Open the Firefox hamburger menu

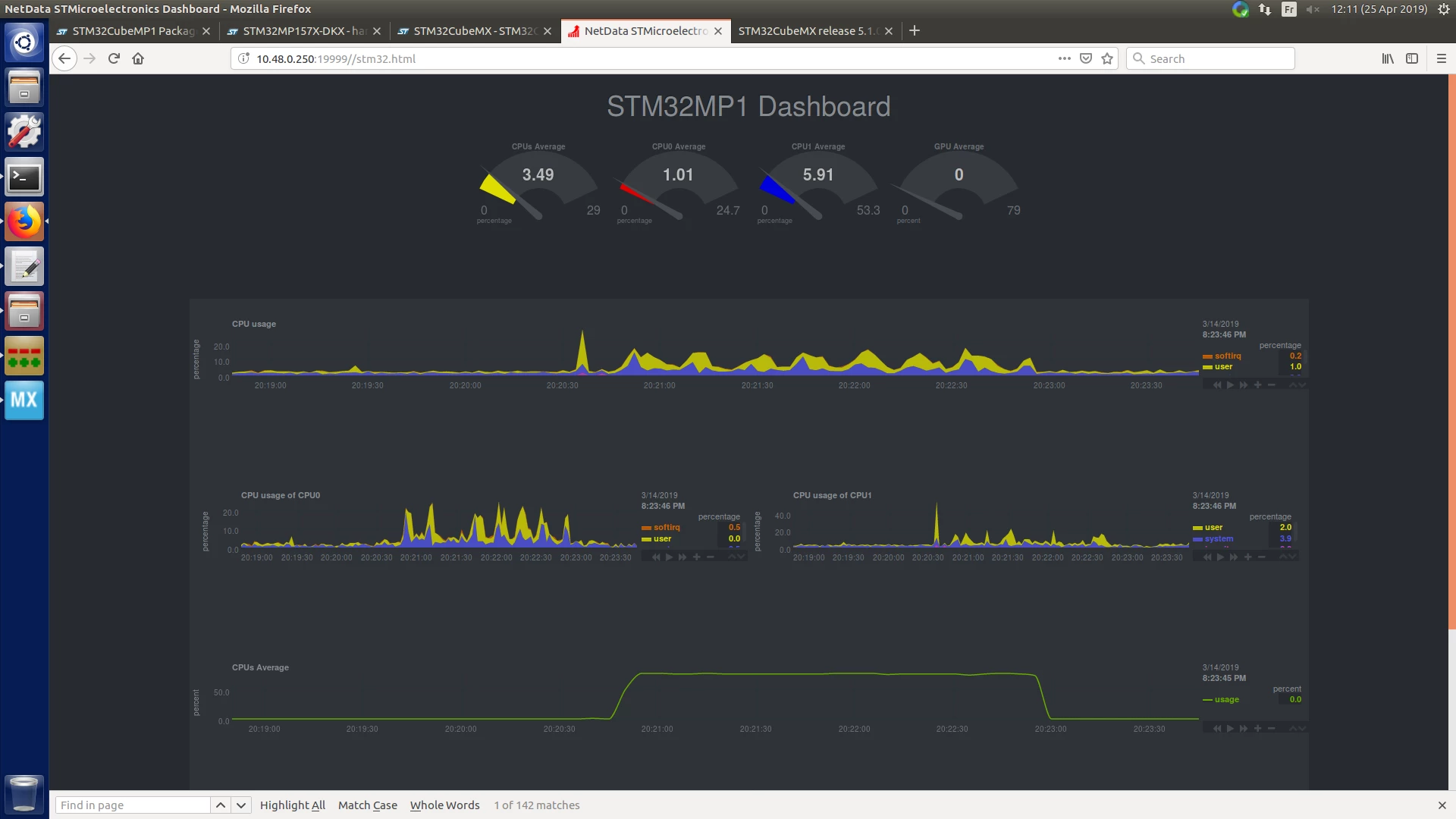(1442, 58)
